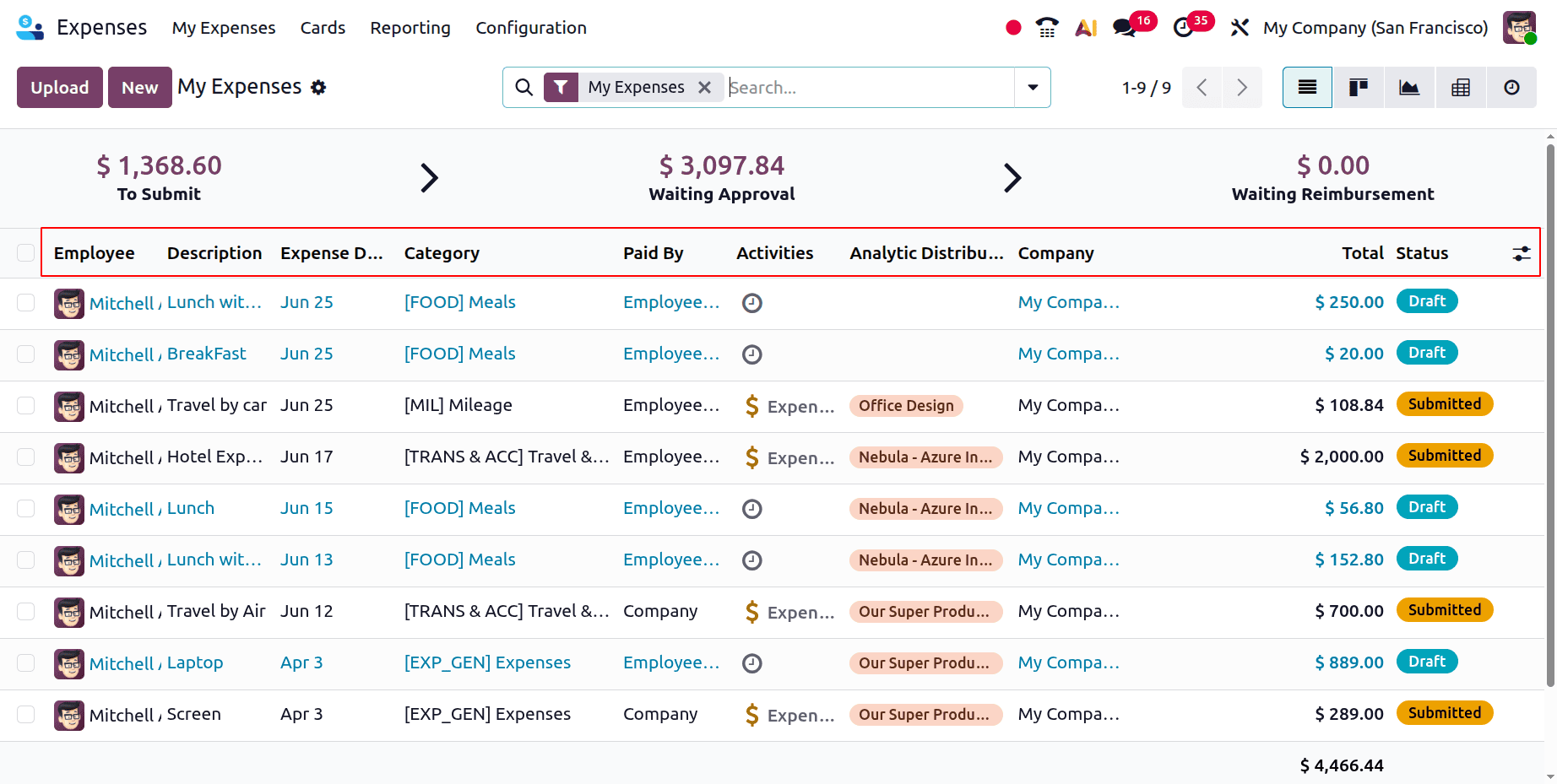Open the AI assistant icon
This screenshot has width=1557, height=784.
(1086, 28)
